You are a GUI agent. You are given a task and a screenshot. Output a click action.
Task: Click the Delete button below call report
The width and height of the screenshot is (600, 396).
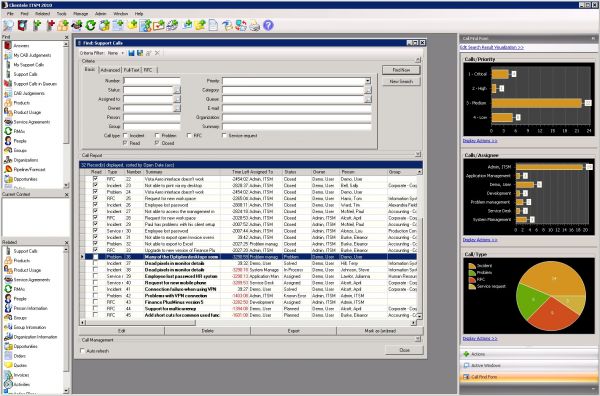coord(207,331)
